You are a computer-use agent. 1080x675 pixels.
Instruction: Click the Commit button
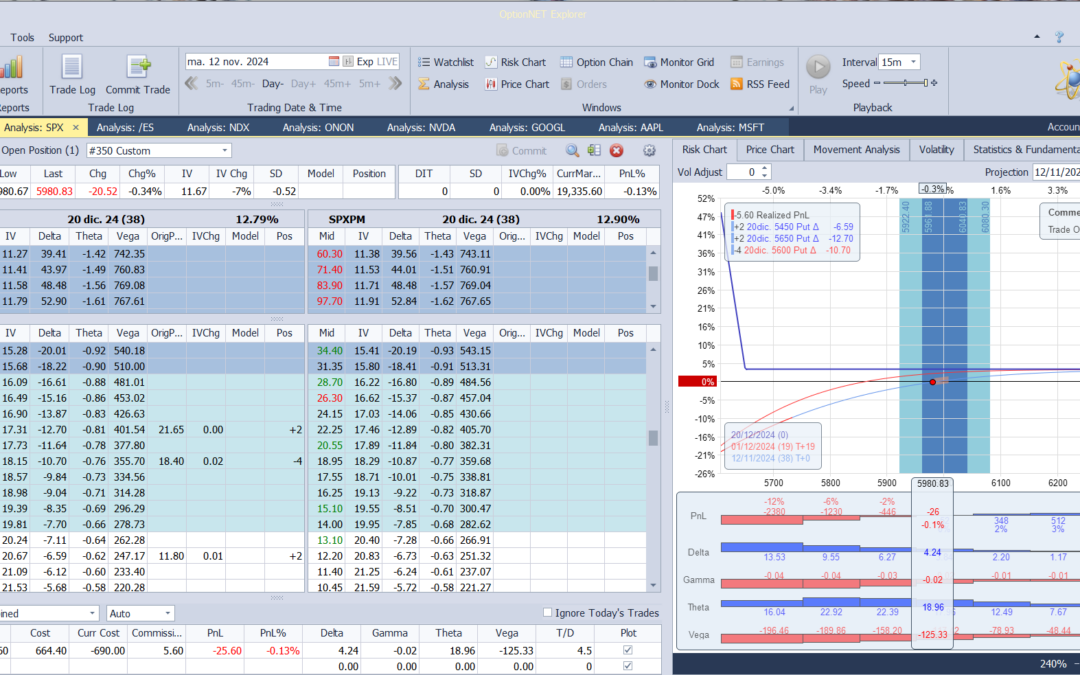tap(521, 150)
